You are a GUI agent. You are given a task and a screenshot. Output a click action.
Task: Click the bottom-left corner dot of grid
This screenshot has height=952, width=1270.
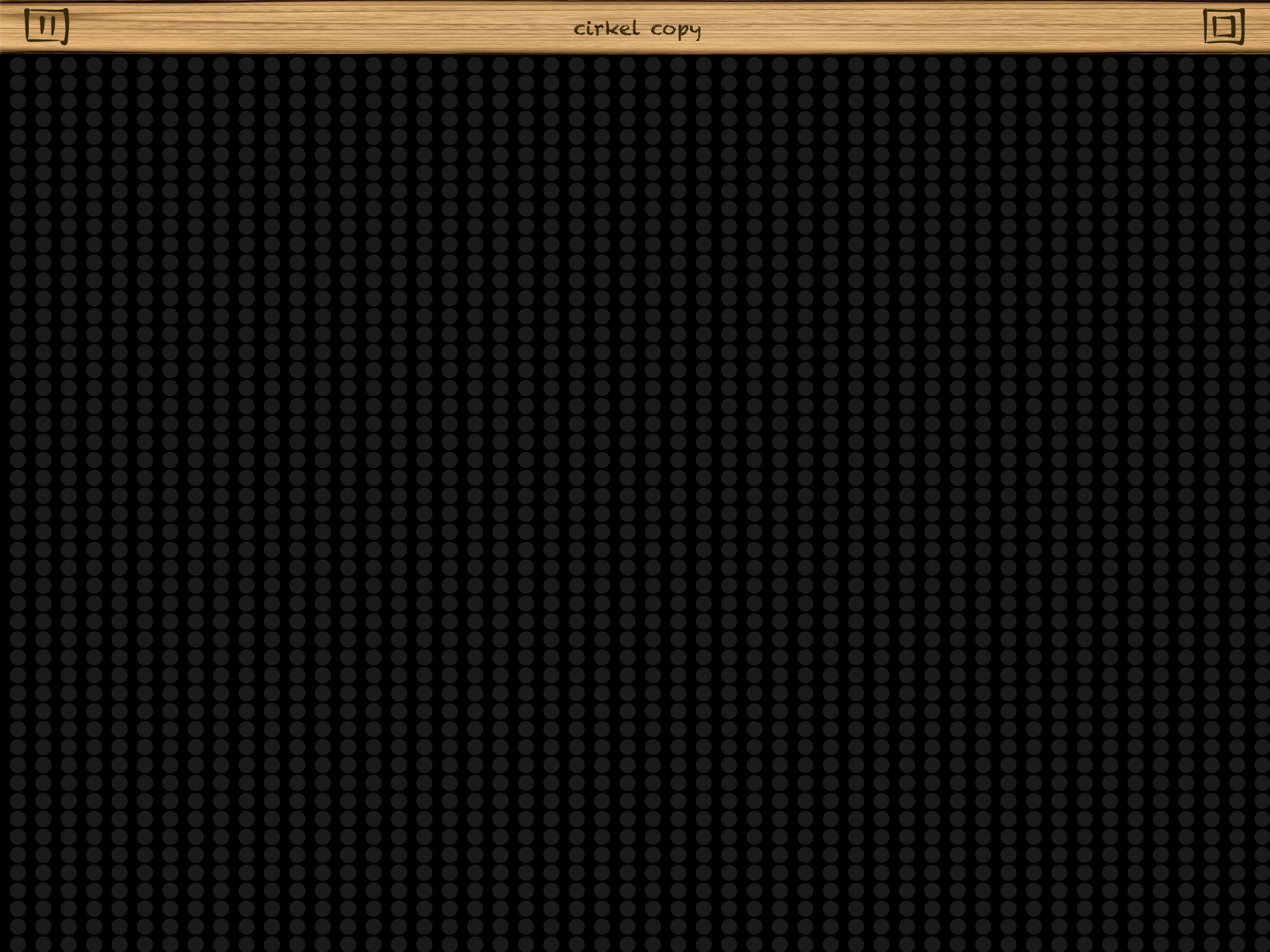tap(17, 945)
